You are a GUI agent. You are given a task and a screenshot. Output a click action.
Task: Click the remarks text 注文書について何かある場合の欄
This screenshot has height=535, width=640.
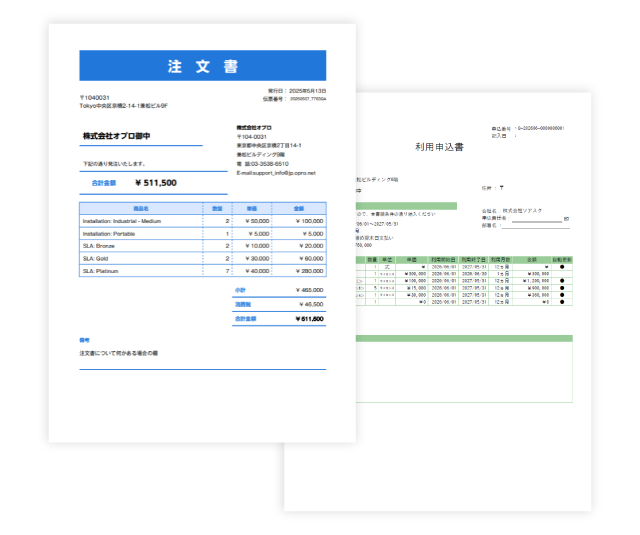(118, 353)
